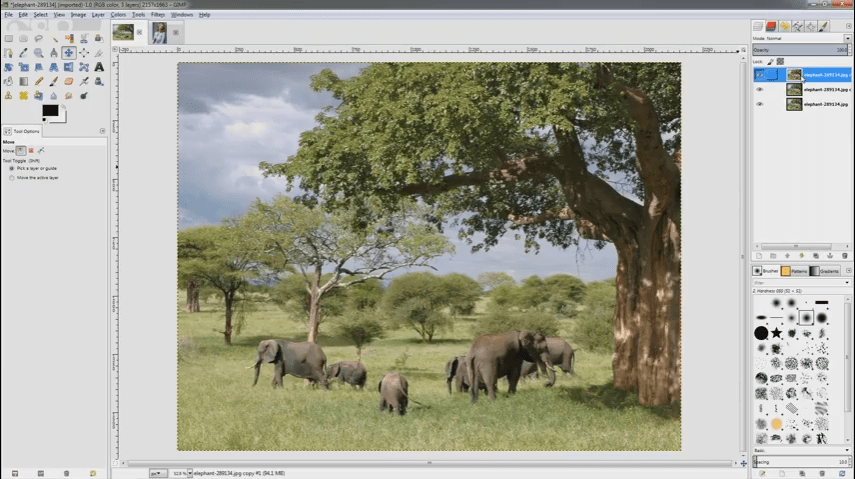Hide the top elephant layer via eye
This screenshot has height=479, width=855.
pyautogui.click(x=759, y=74)
